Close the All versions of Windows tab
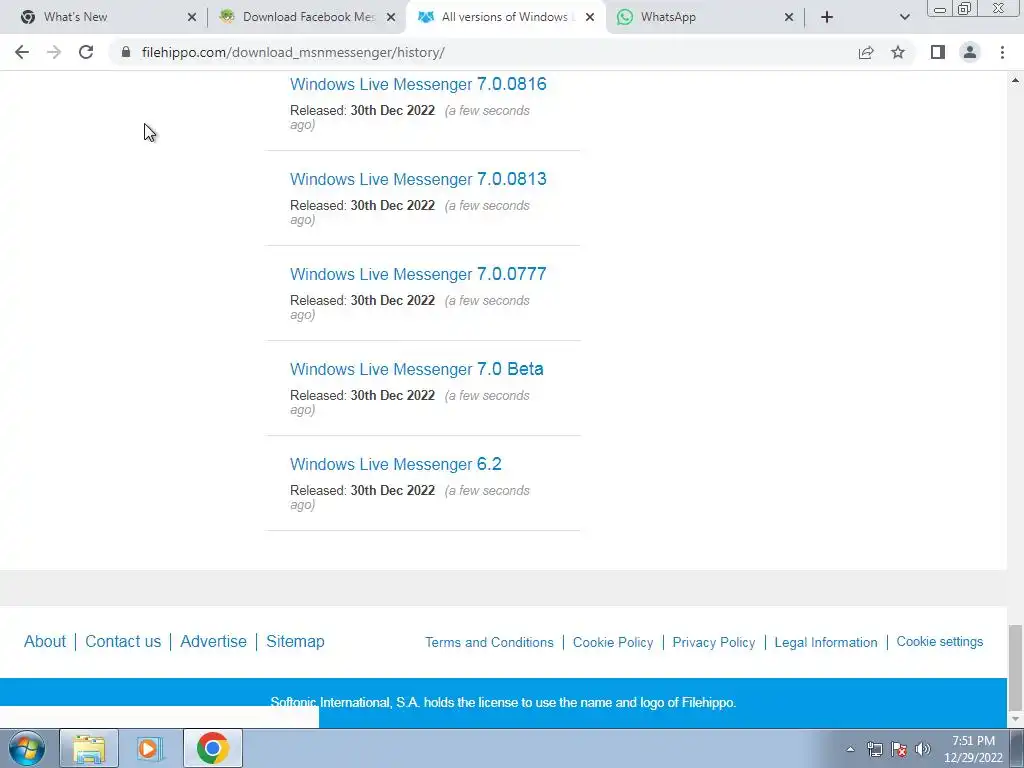Screen dimensions: 1024x768 (590, 17)
